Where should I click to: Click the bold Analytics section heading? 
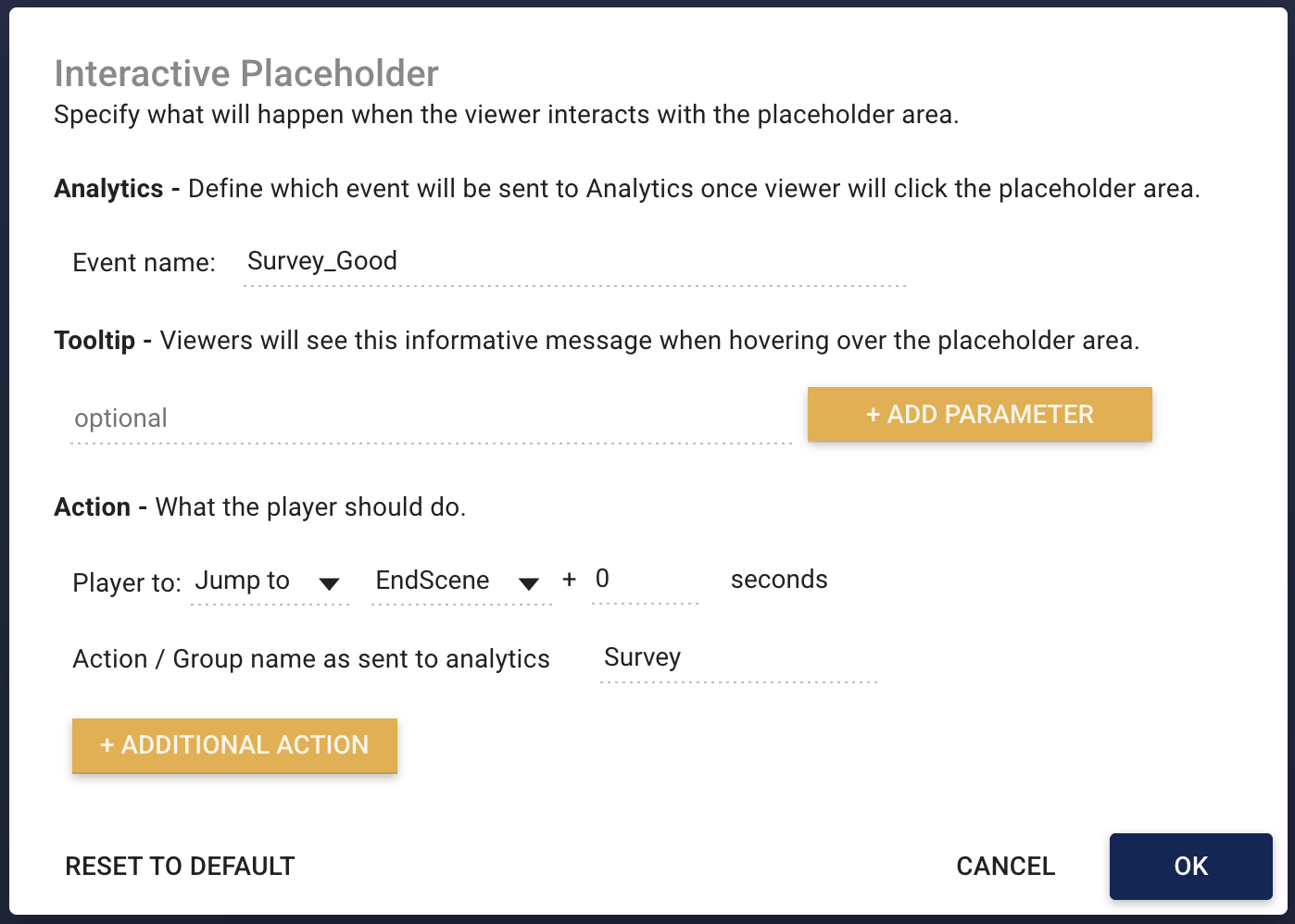click(x=108, y=189)
